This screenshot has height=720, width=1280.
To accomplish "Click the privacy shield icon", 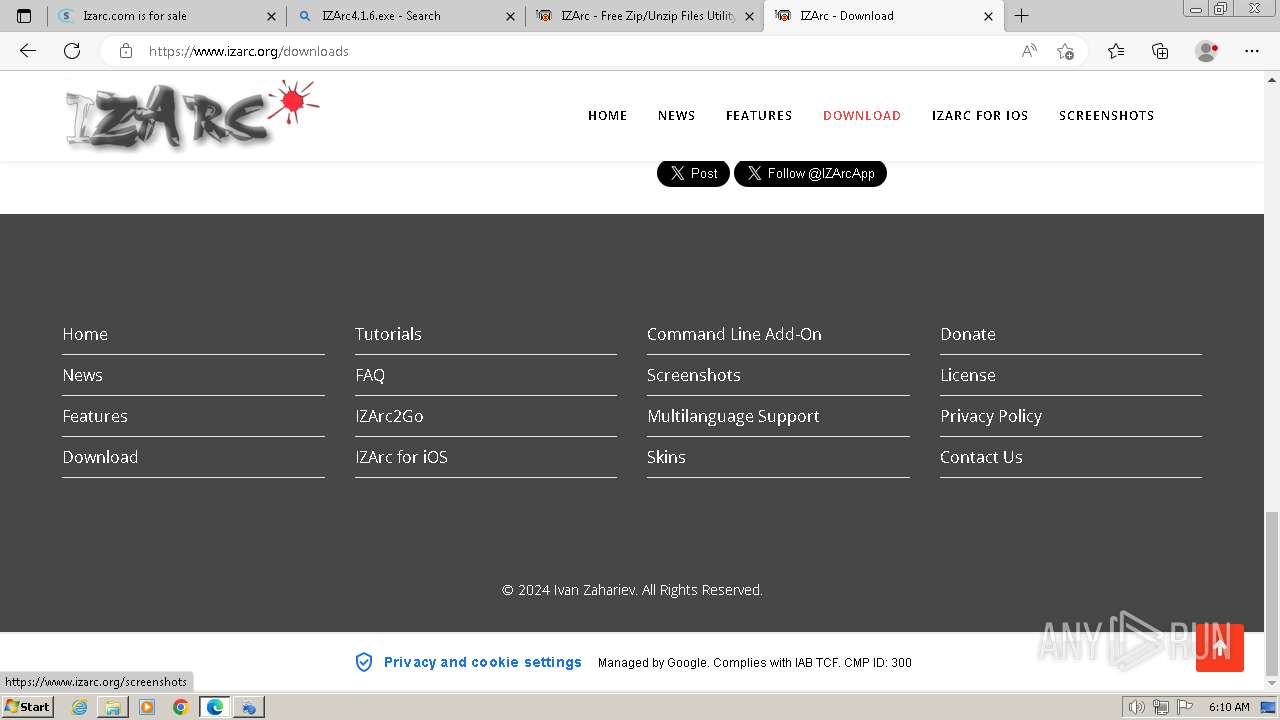I will (x=364, y=662).
